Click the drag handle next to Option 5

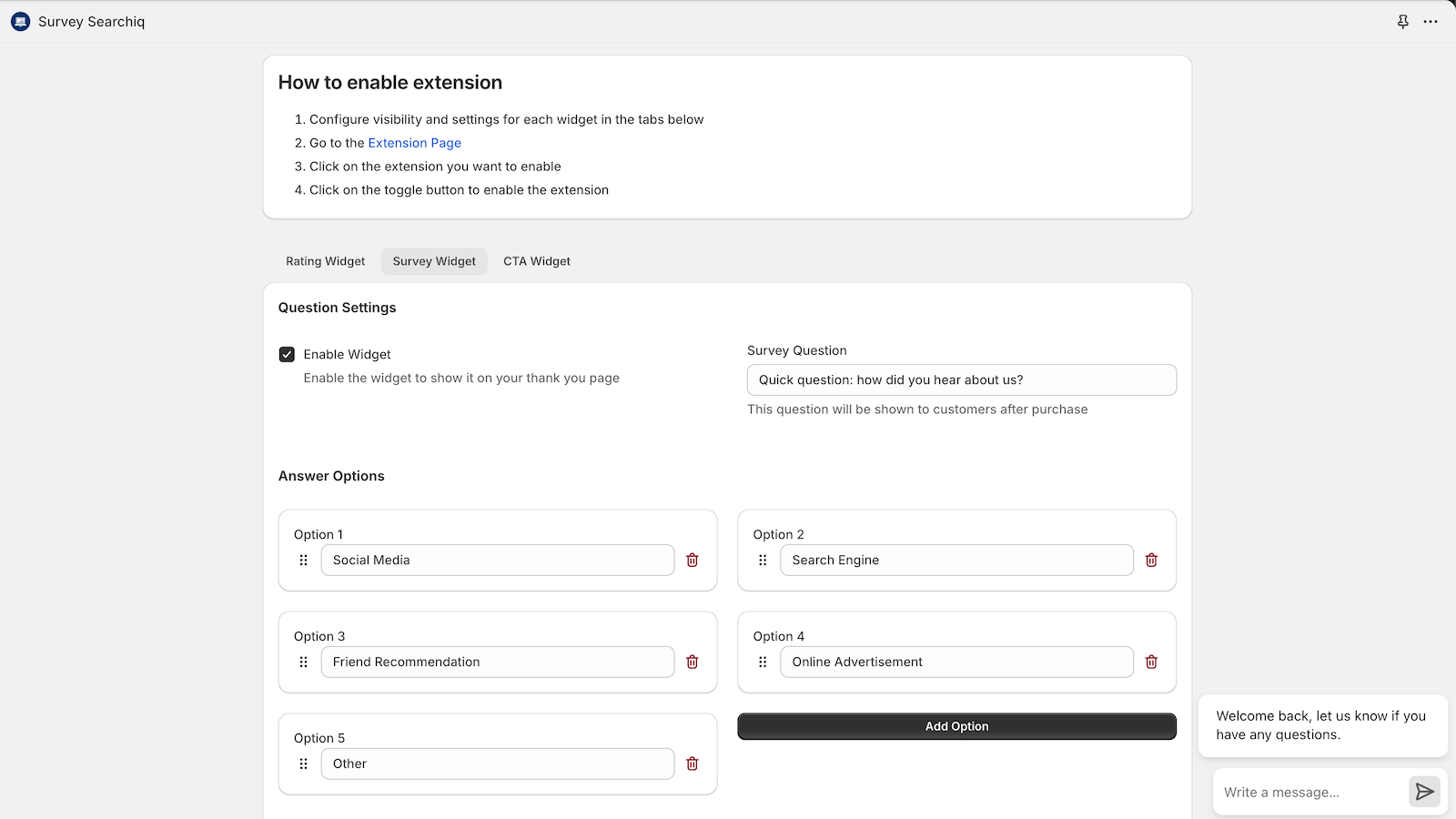(303, 763)
